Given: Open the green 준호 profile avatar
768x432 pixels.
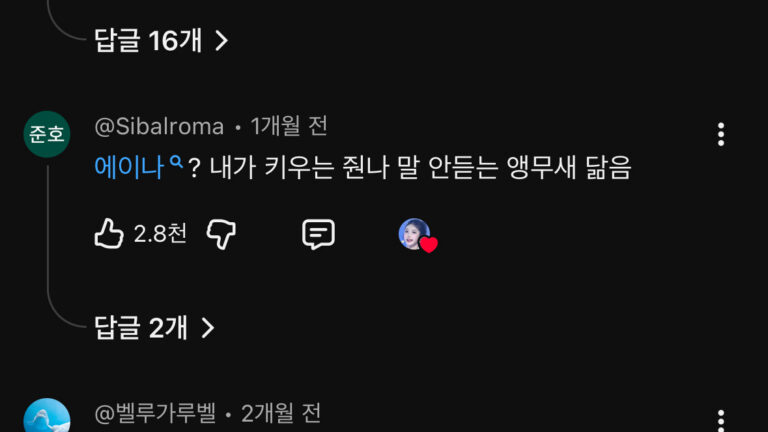Looking at the screenshot, I should click(47, 134).
